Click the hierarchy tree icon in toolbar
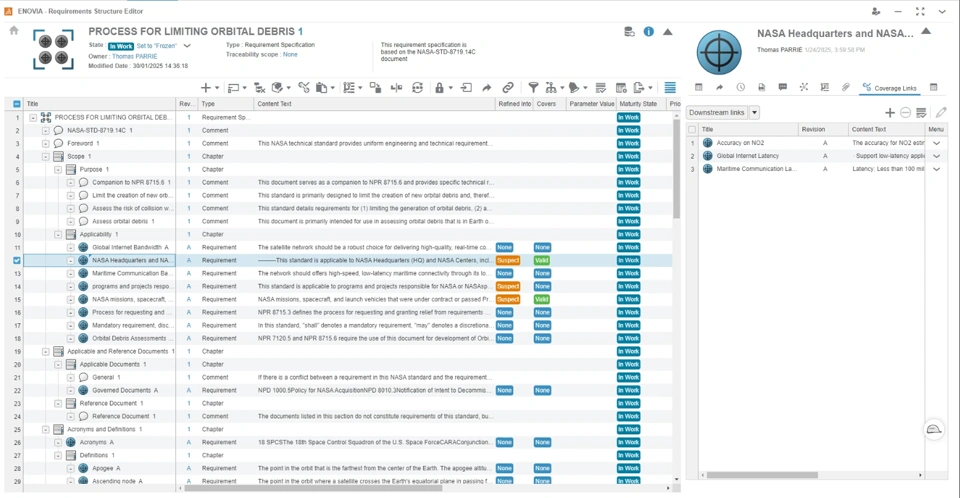The image size is (960, 498). [x=550, y=88]
